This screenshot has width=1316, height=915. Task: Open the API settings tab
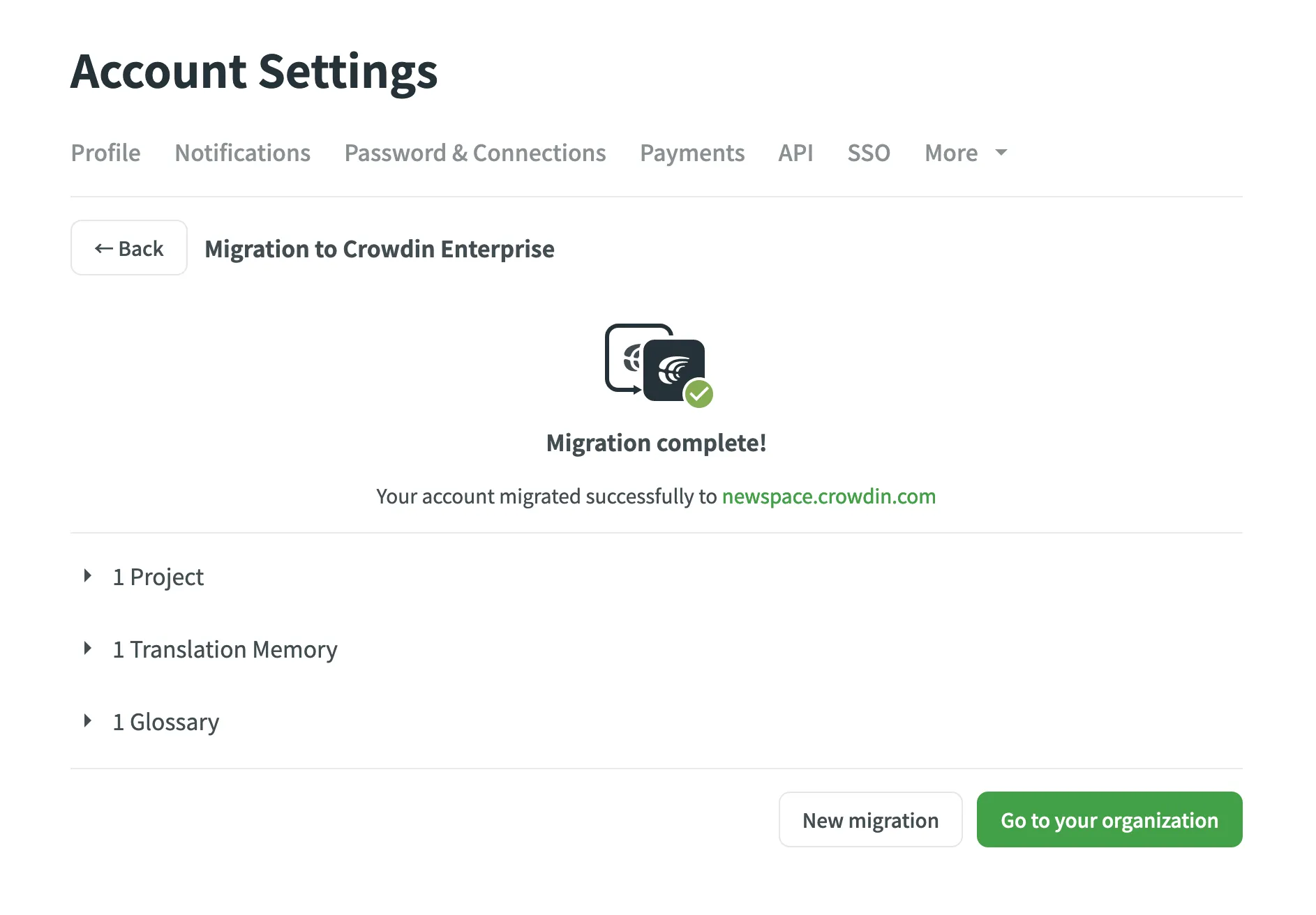pyautogui.click(x=795, y=153)
